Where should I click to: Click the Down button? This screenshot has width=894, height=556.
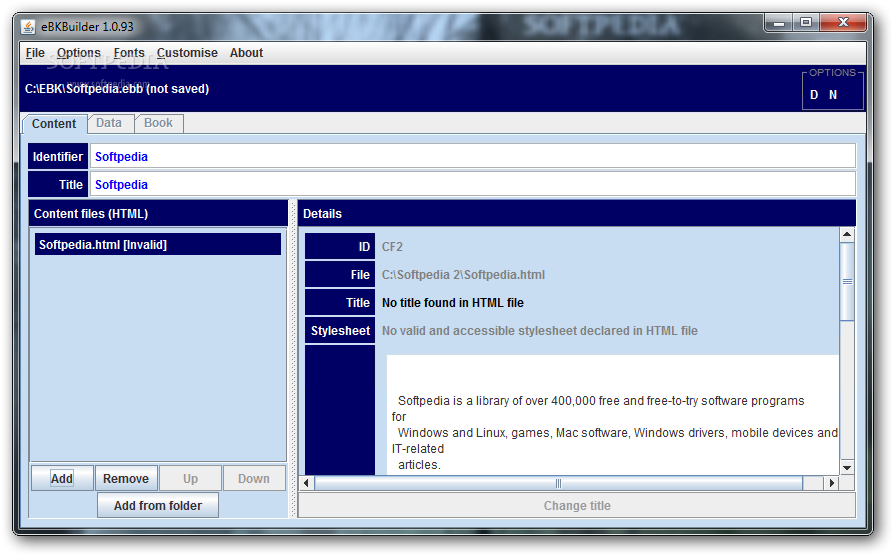254,478
